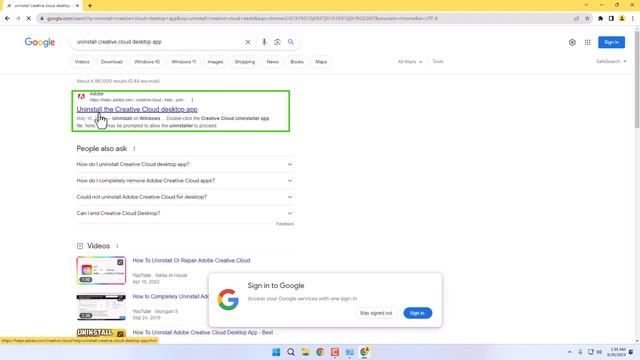Image resolution: width=640 pixels, height=360 pixels.
Task: Toggle the Chrome side panel icon
Action: [x=611, y=18]
